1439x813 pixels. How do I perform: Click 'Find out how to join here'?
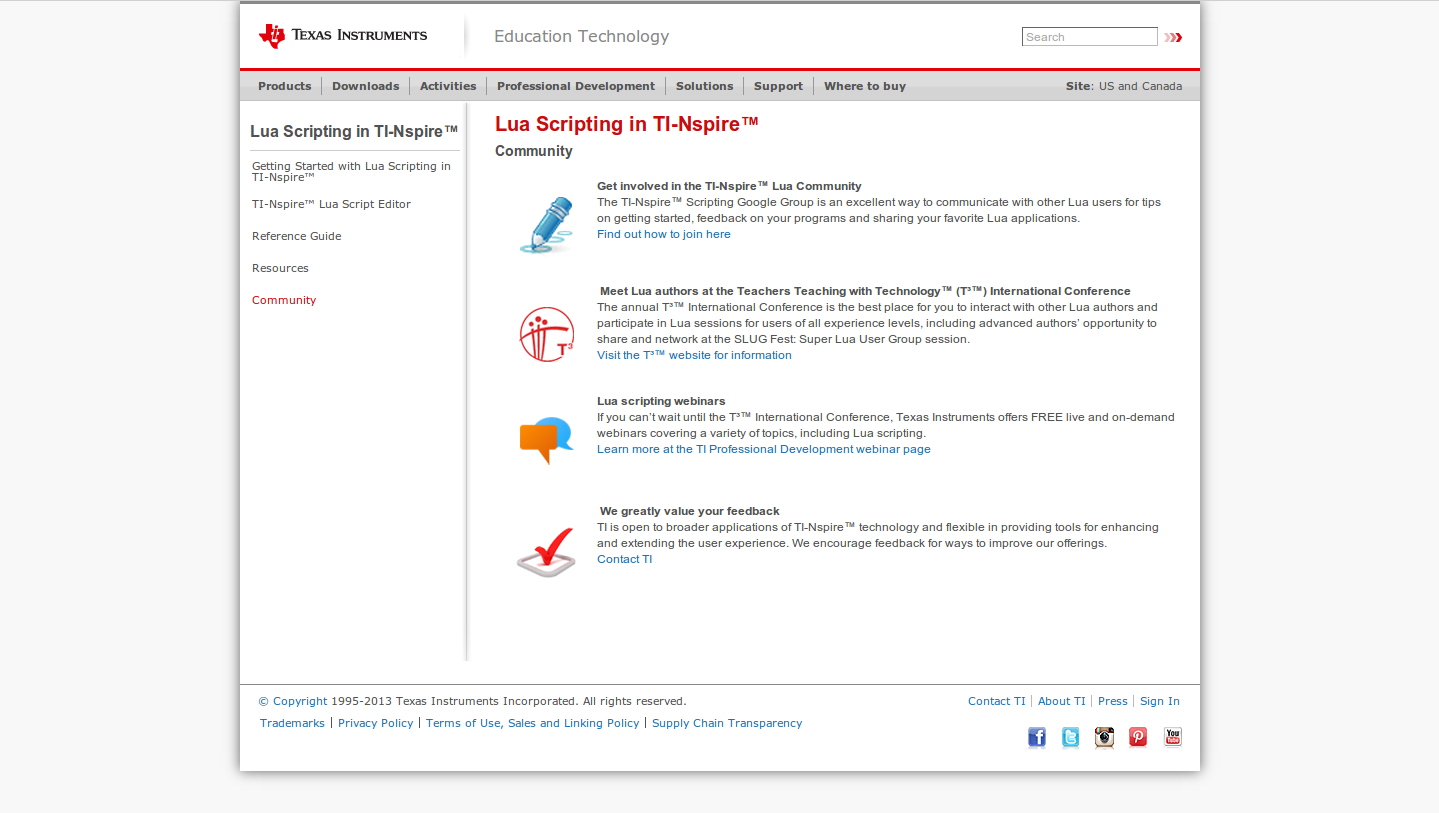point(664,234)
